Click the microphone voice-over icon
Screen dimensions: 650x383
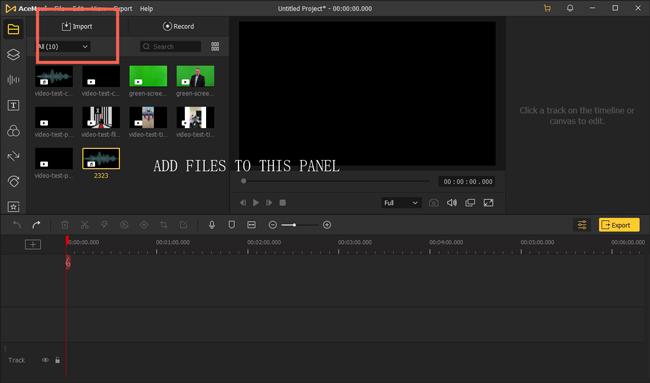tap(212, 225)
